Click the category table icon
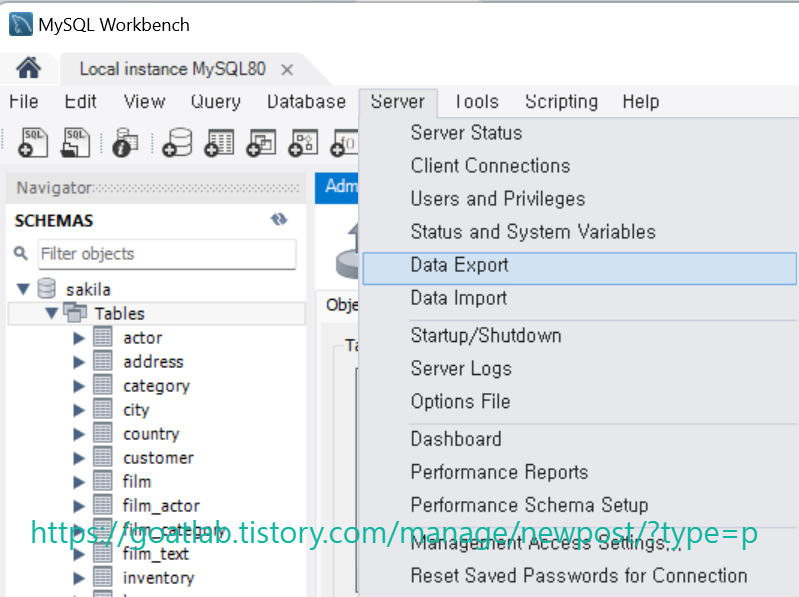 tap(102, 385)
